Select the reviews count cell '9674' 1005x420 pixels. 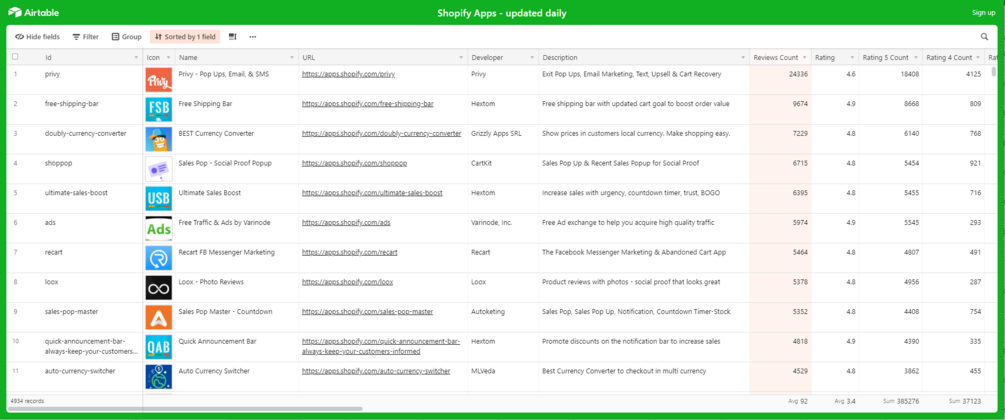[x=781, y=110]
